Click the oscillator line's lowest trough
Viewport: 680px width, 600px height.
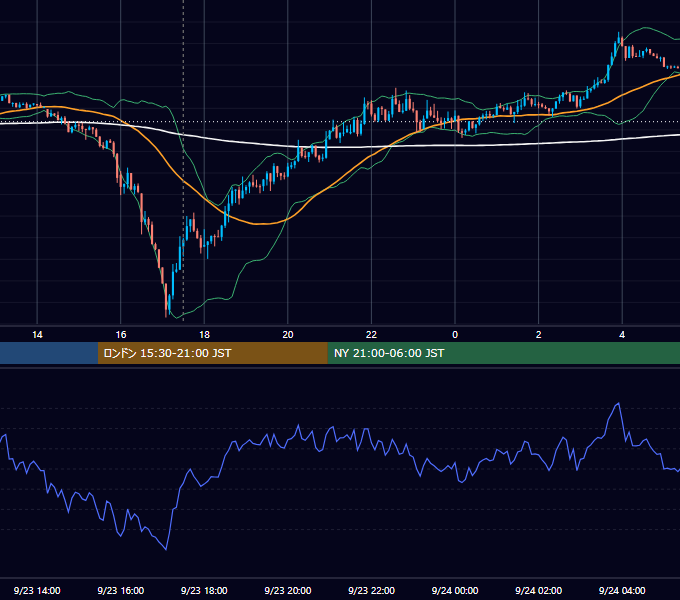tap(166, 549)
